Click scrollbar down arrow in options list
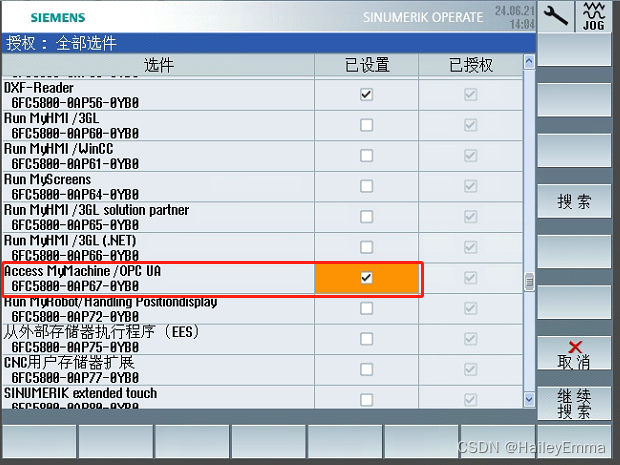The image size is (620, 465). click(529, 399)
